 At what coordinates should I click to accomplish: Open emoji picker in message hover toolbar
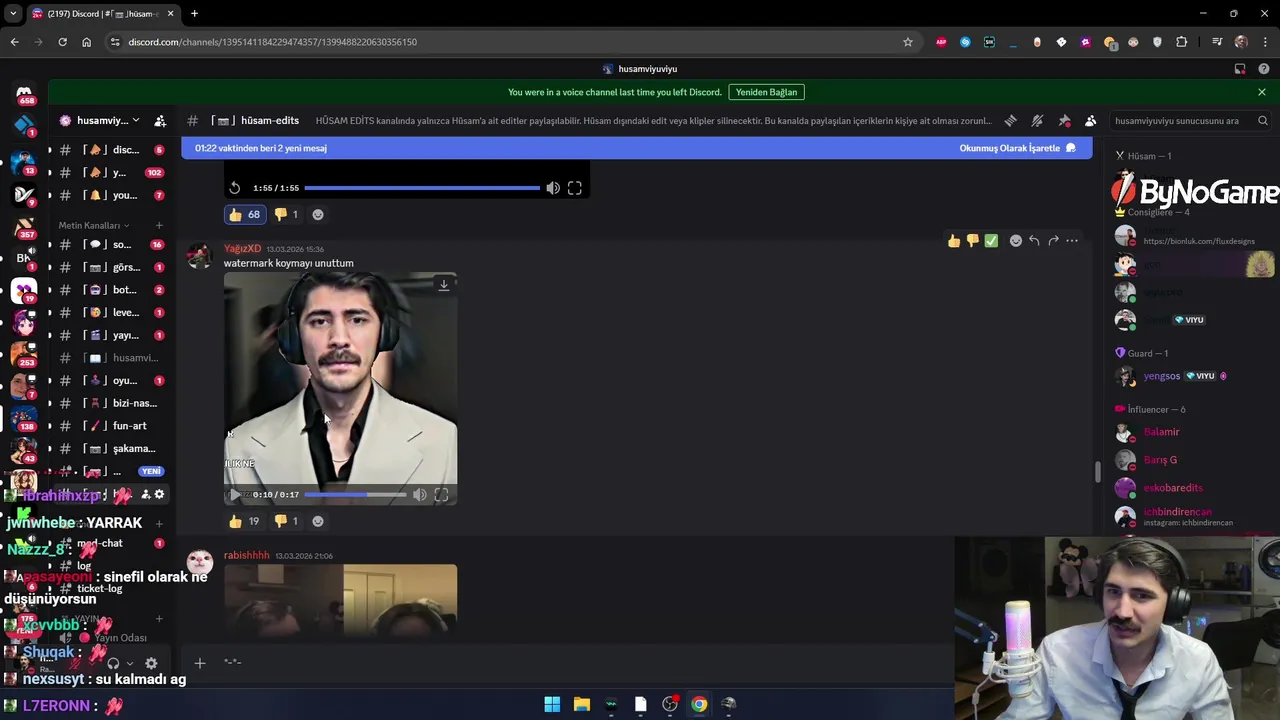1016,241
